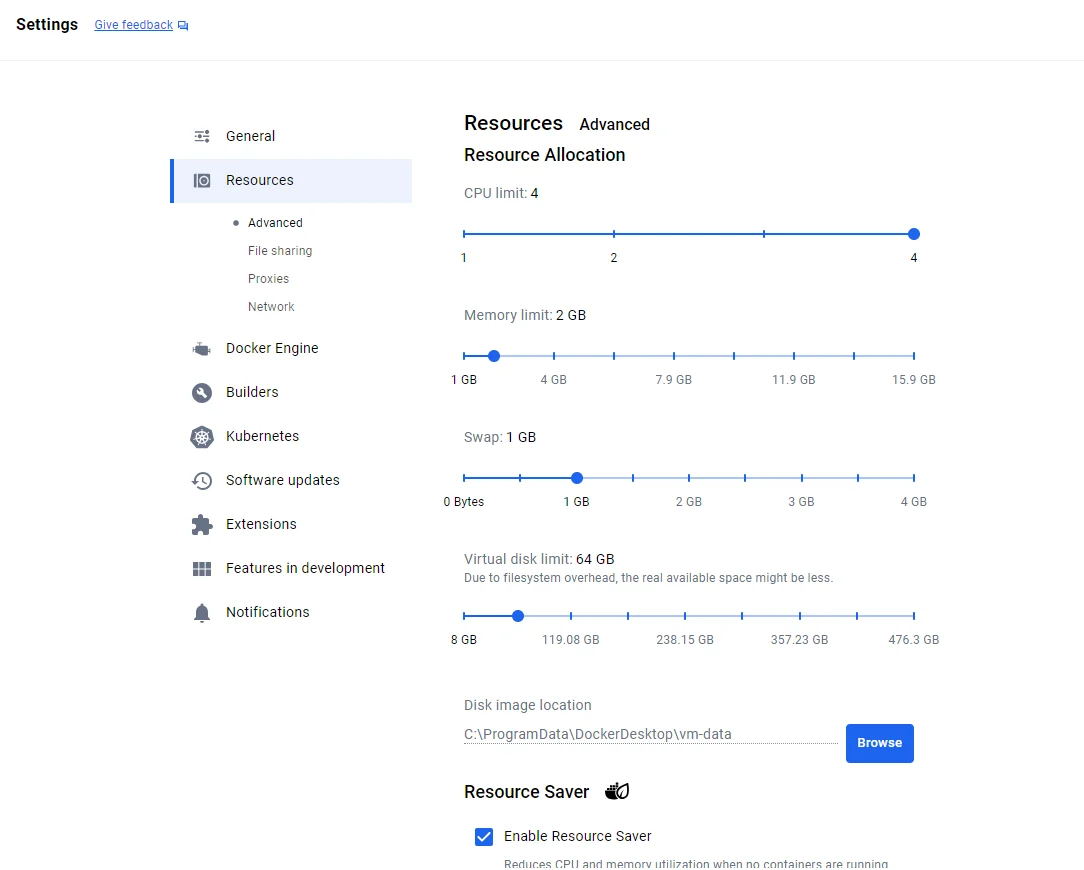This screenshot has height=870, width=1084.
Task: Open Software updates using its refresh icon
Action: [200, 480]
